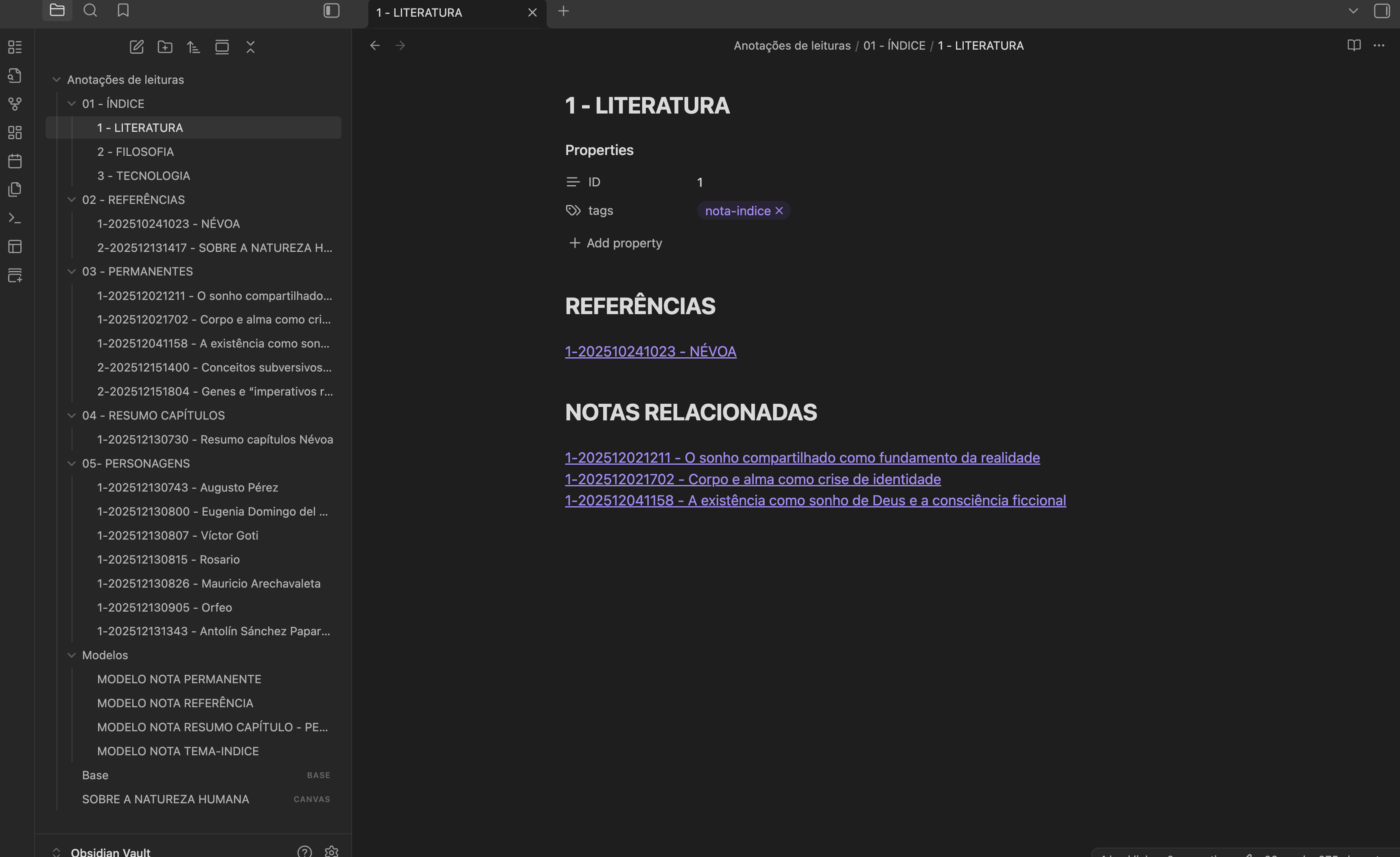Viewport: 1400px width, 857px height.
Task: Open the 2 - FILOSOFIA note
Action: 135,152
